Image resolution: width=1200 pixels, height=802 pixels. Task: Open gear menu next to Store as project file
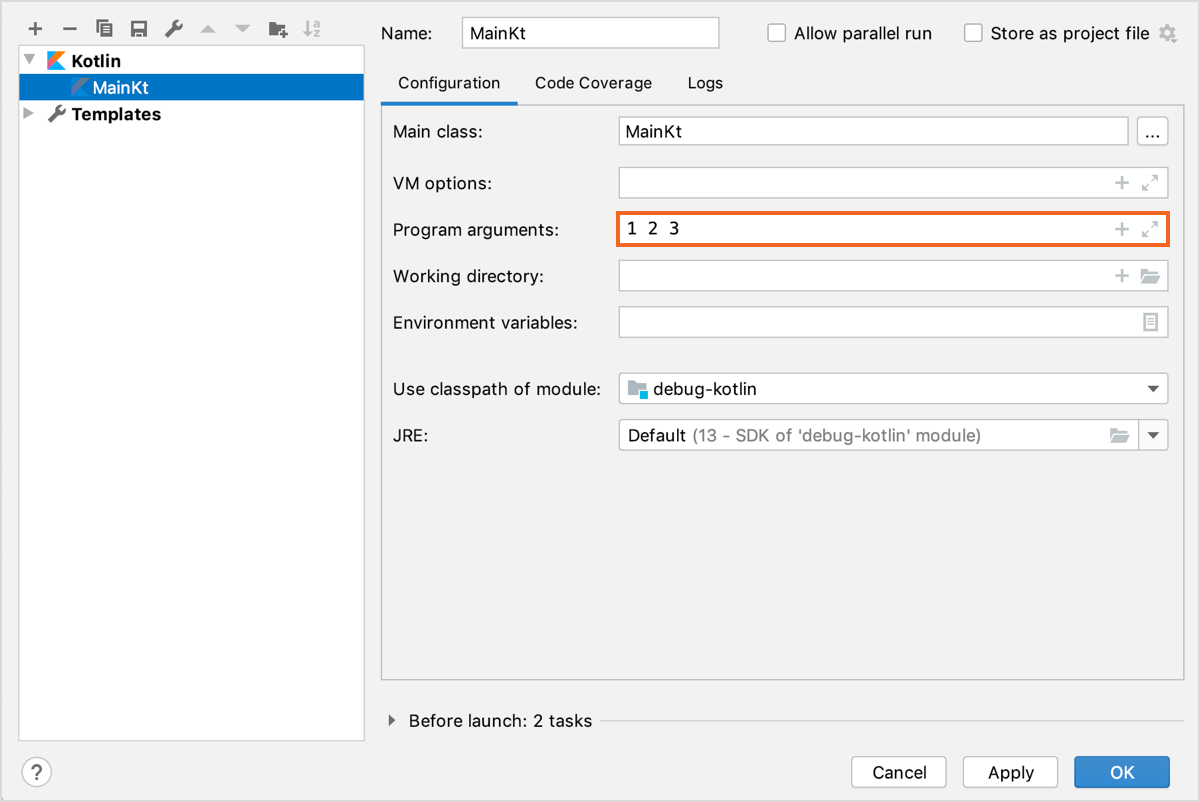1168,32
